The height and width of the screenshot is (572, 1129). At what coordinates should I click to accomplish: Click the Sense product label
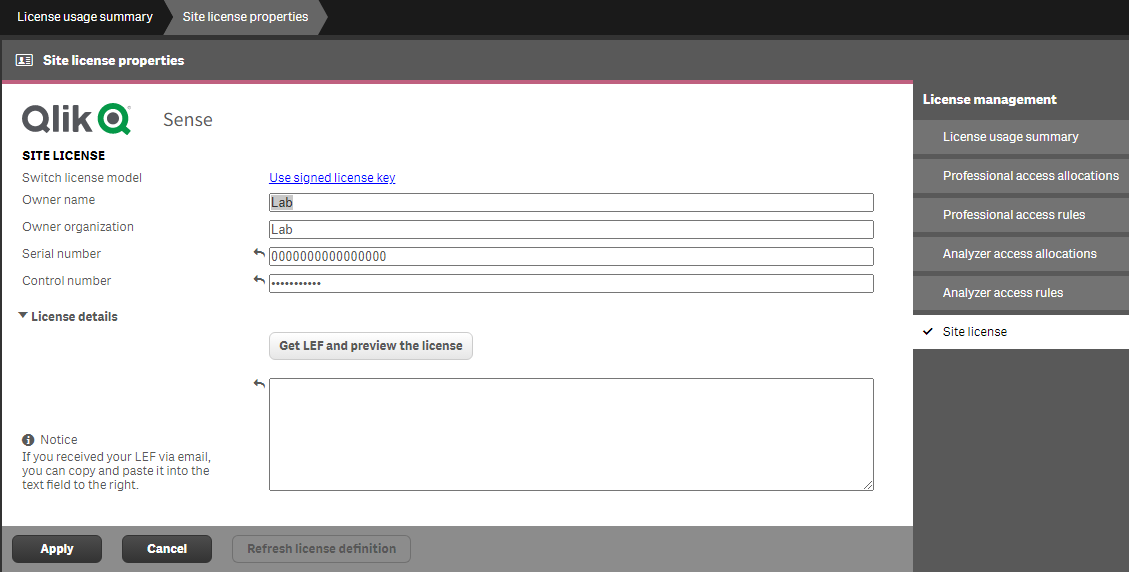pos(187,120)
